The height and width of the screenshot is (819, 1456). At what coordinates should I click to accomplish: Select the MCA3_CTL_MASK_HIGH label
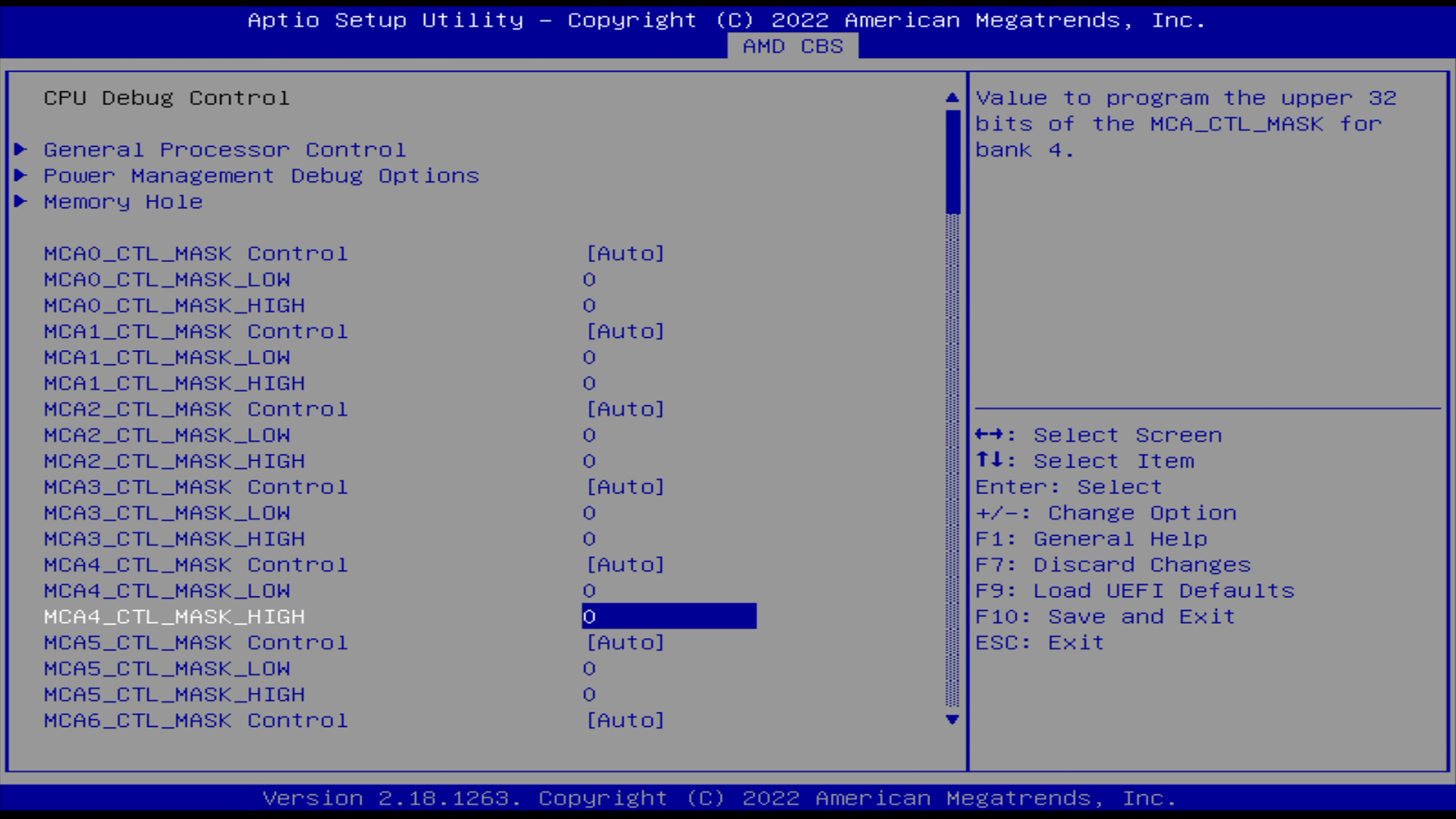175,539
